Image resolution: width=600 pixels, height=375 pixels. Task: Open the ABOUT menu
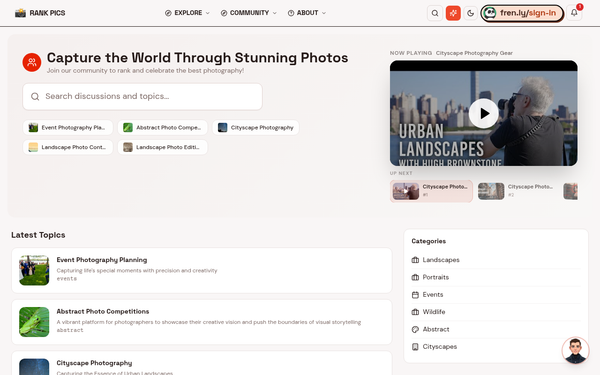point(307,13)
